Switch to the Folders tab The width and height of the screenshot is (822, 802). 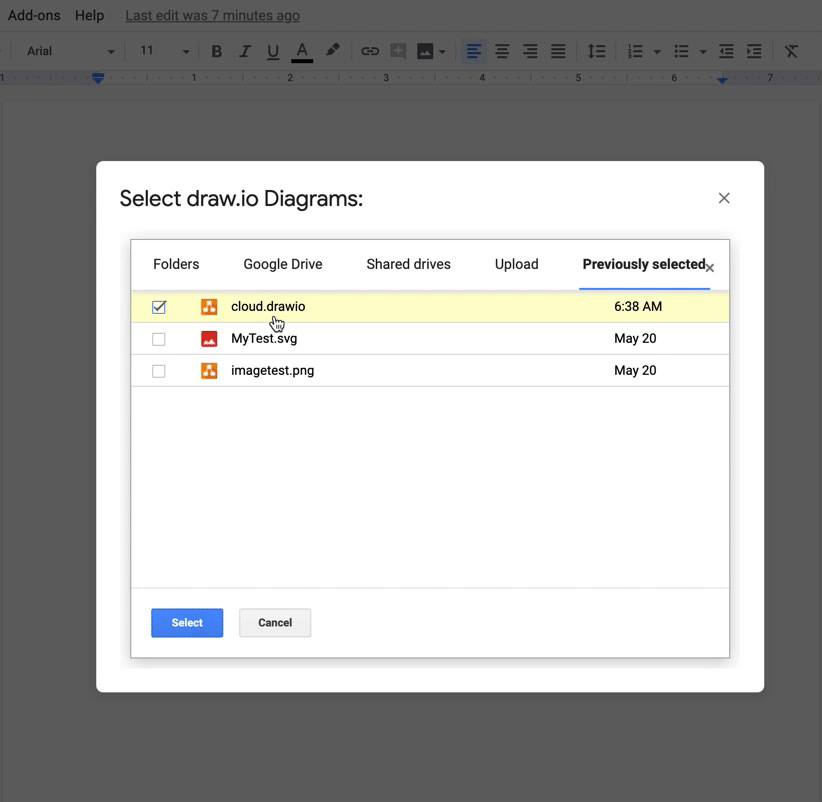click(176, 264)
